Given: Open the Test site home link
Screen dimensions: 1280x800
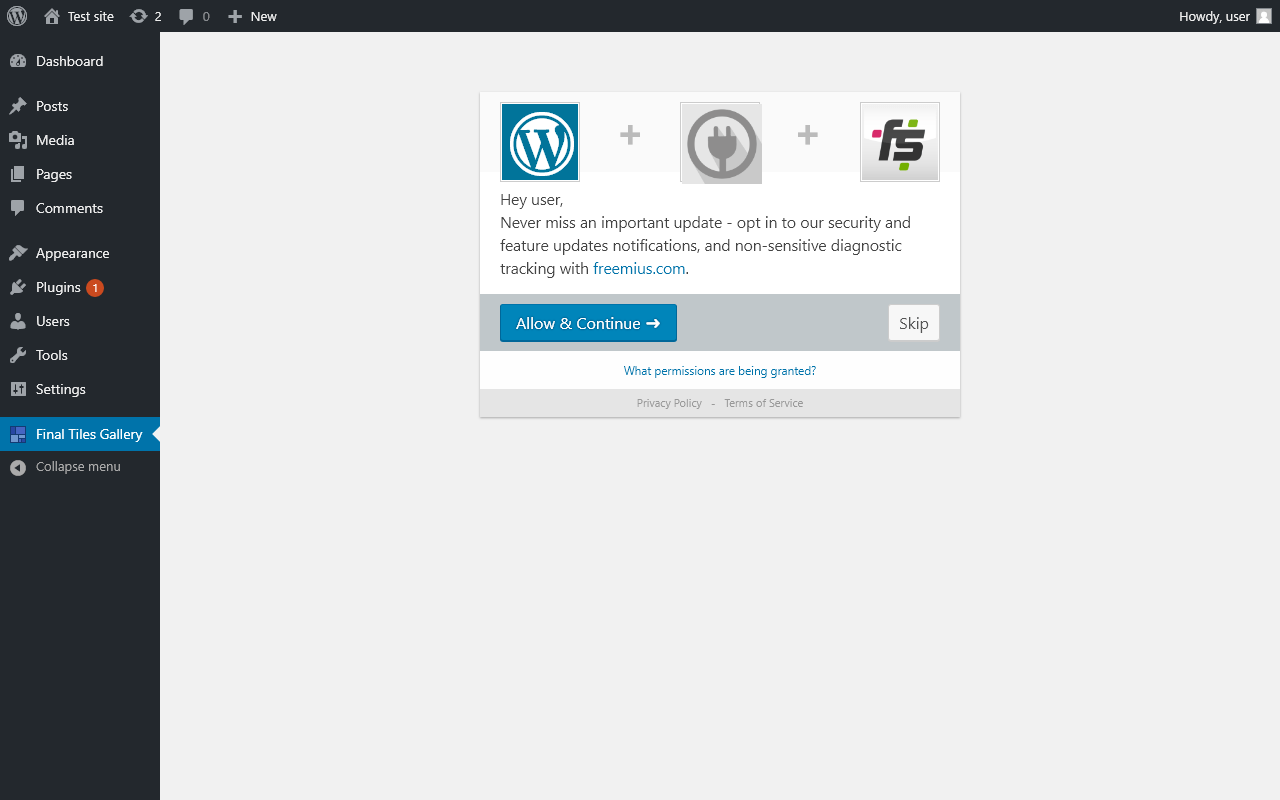Looking at the screenshot, I should coord(79,16).
